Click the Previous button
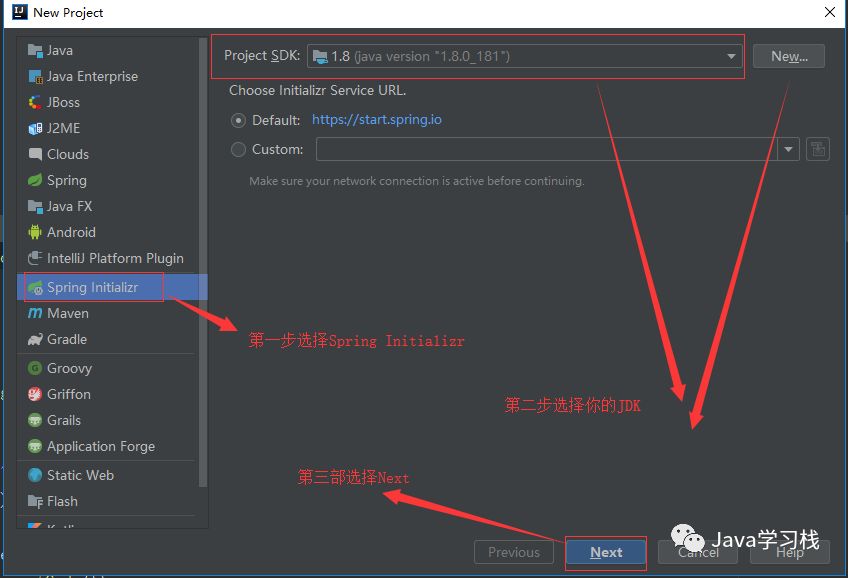Screen dimensions: 848x578 click(x=514, y=552)
